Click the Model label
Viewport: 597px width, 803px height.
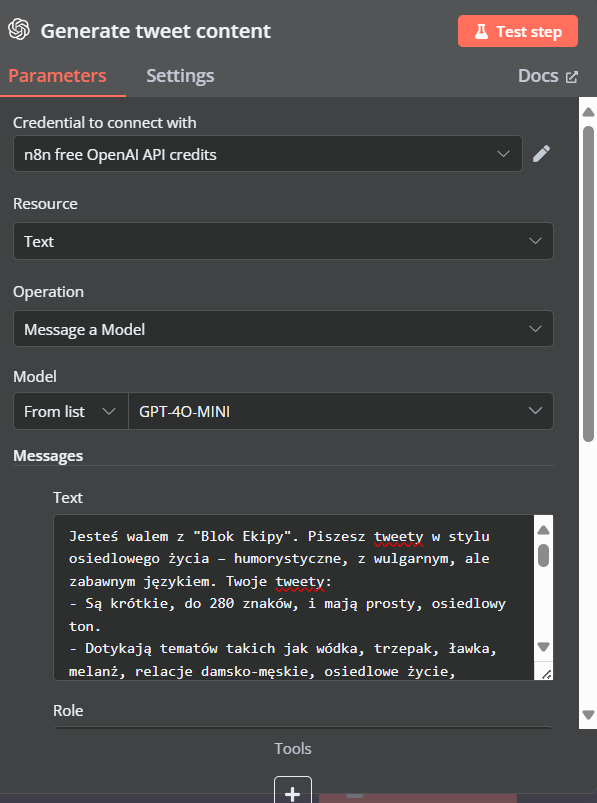click(x=35, y=376)
